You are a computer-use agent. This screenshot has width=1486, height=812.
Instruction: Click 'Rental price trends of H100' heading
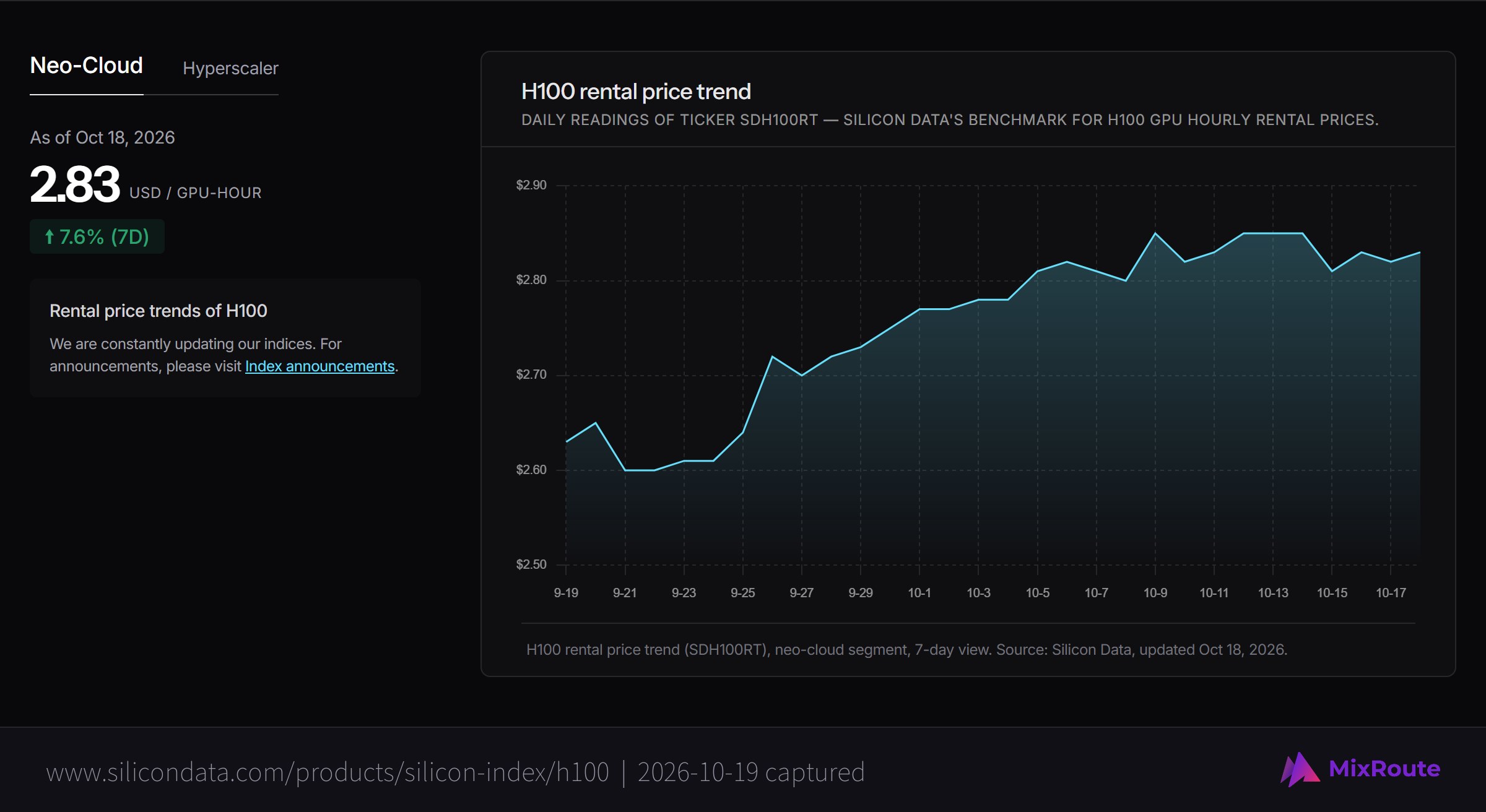[x=159, y=311]
